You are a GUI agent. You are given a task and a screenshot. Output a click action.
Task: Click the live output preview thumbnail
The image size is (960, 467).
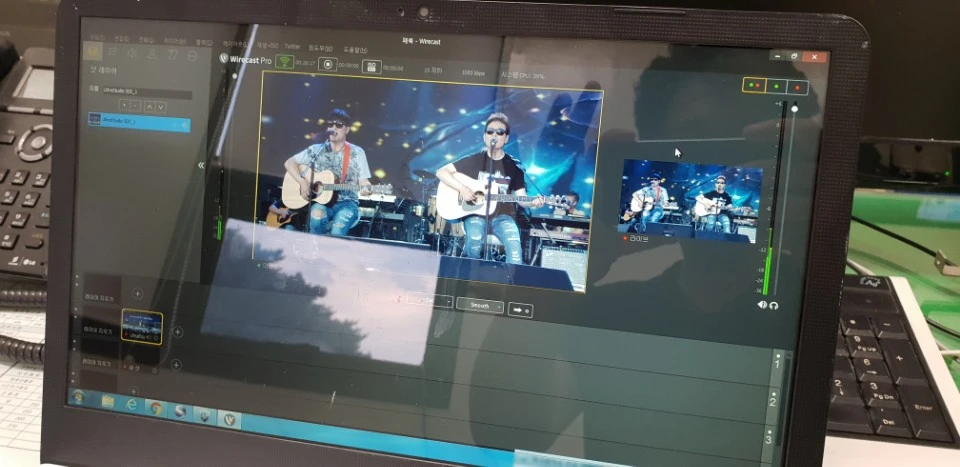click(689, 200)
